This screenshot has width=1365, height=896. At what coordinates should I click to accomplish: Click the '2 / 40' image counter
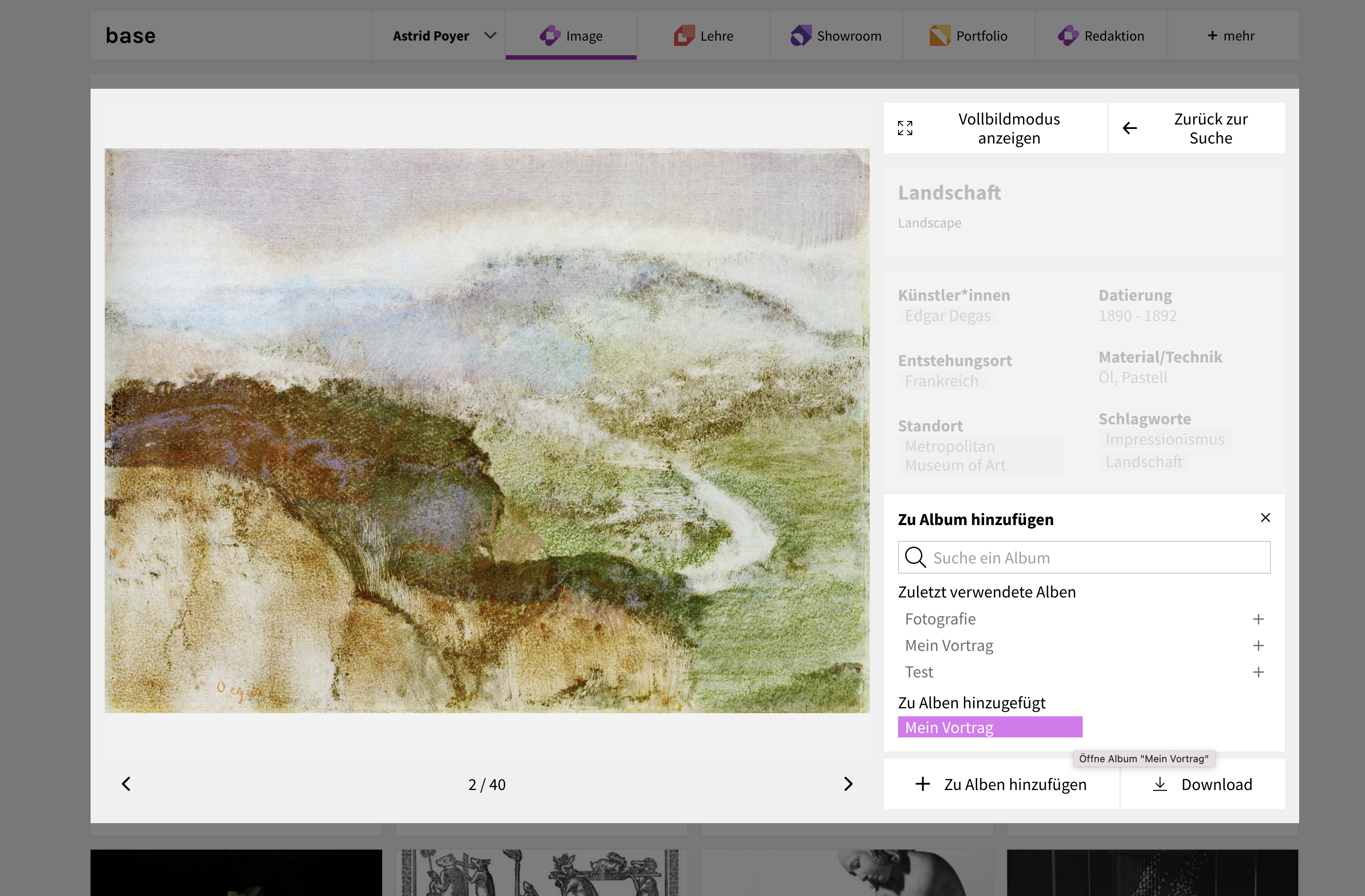click(487, 784)
